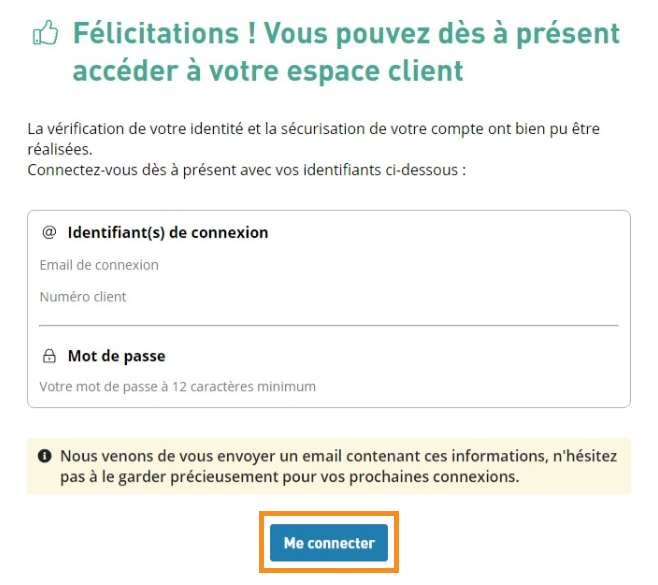Screen dimensions: 658x585
Task: Click the Me connecter button
Action: point(329,543)
